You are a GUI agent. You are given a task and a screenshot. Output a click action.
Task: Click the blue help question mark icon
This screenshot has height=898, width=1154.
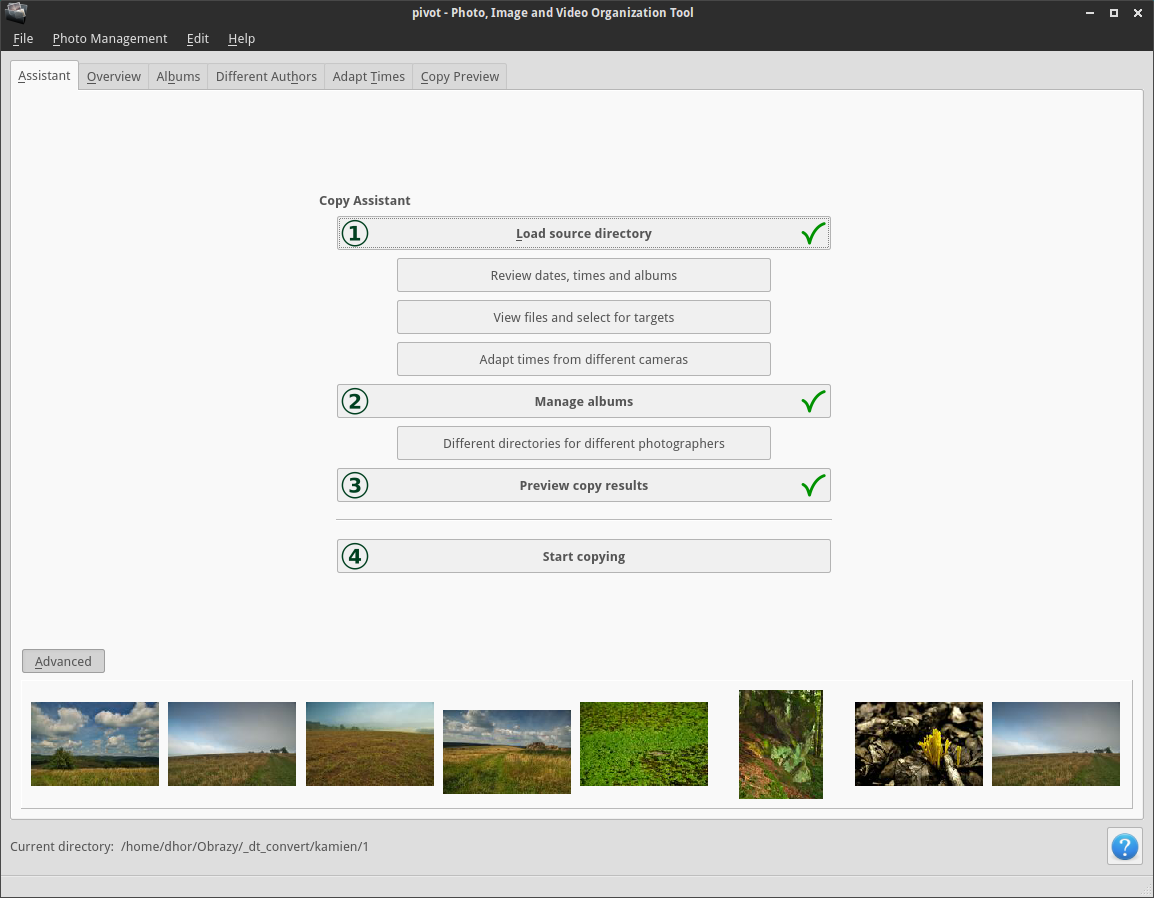[x=1125, y=846]
